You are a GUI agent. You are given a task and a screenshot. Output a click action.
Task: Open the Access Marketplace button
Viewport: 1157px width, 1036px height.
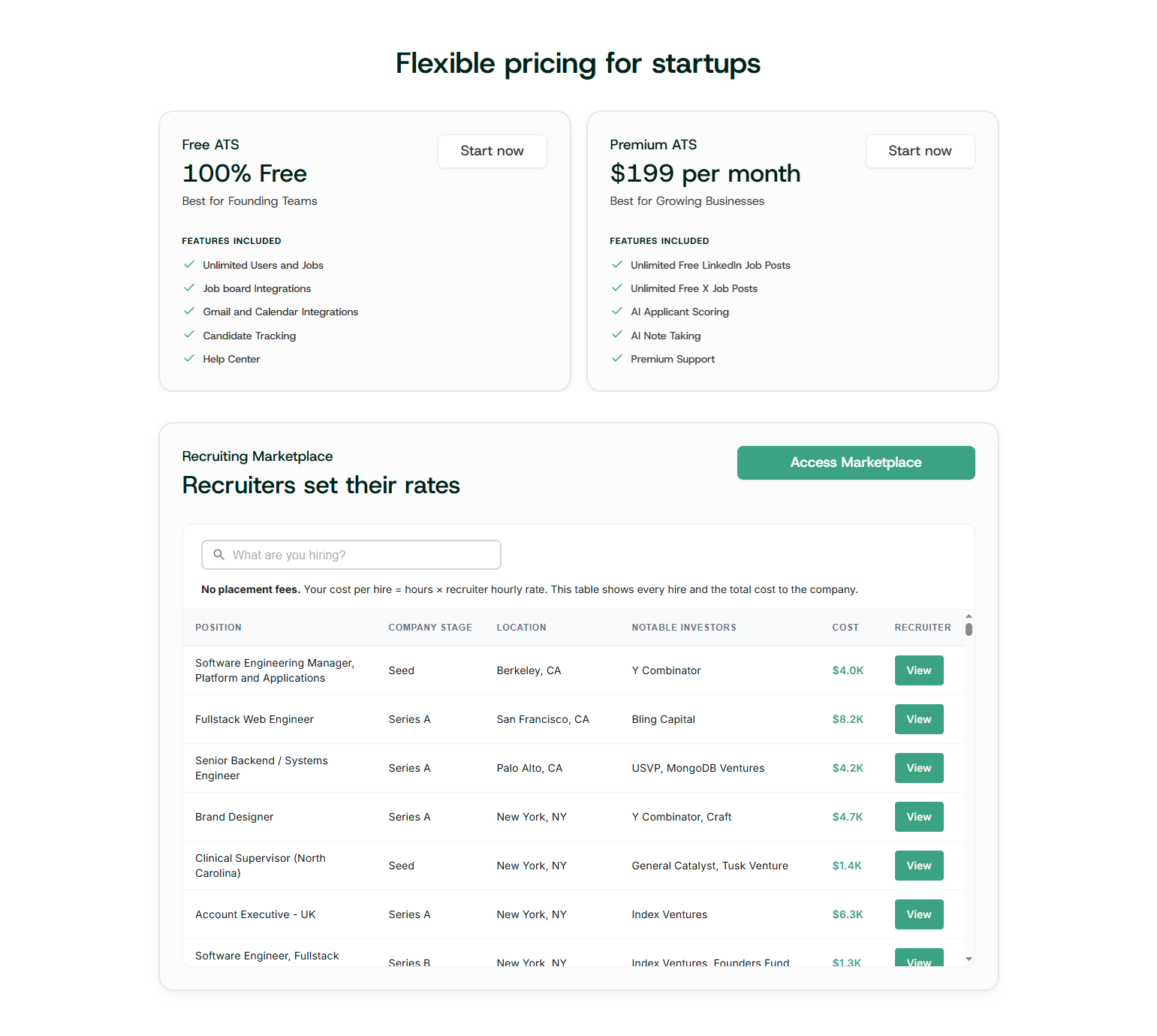point(855,462)
